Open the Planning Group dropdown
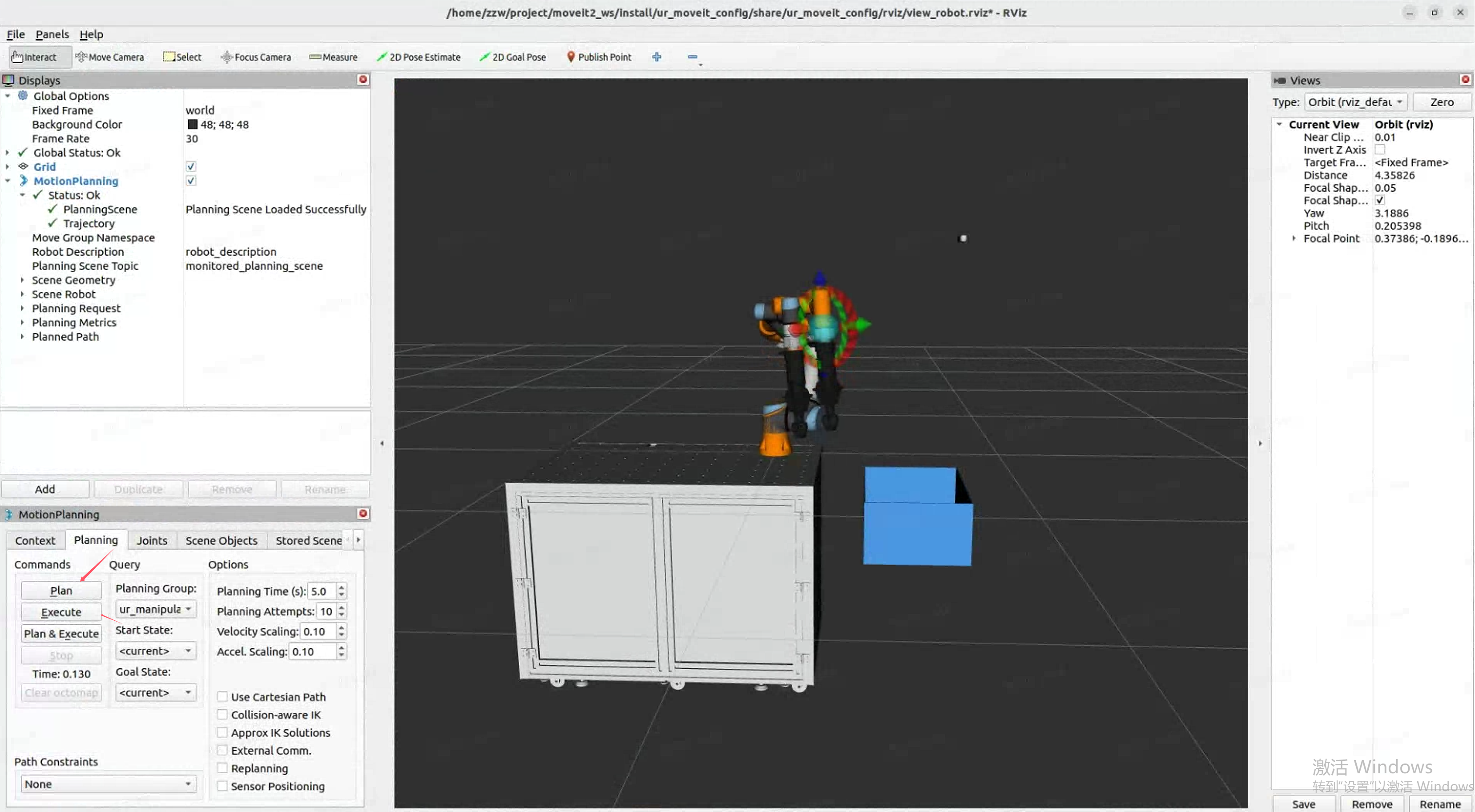Screen dimensions: 1475x812 tap(155, 609)
